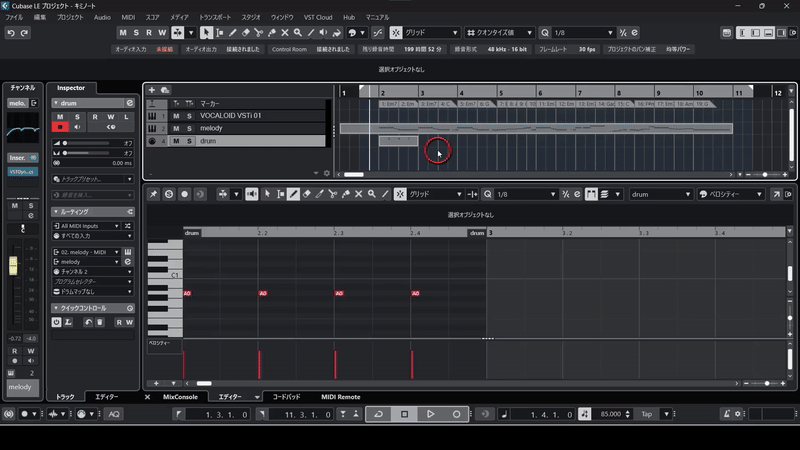Open the ベロシティー controller dropdown
This screenshot has width=800, height=450.
(731, 194)
